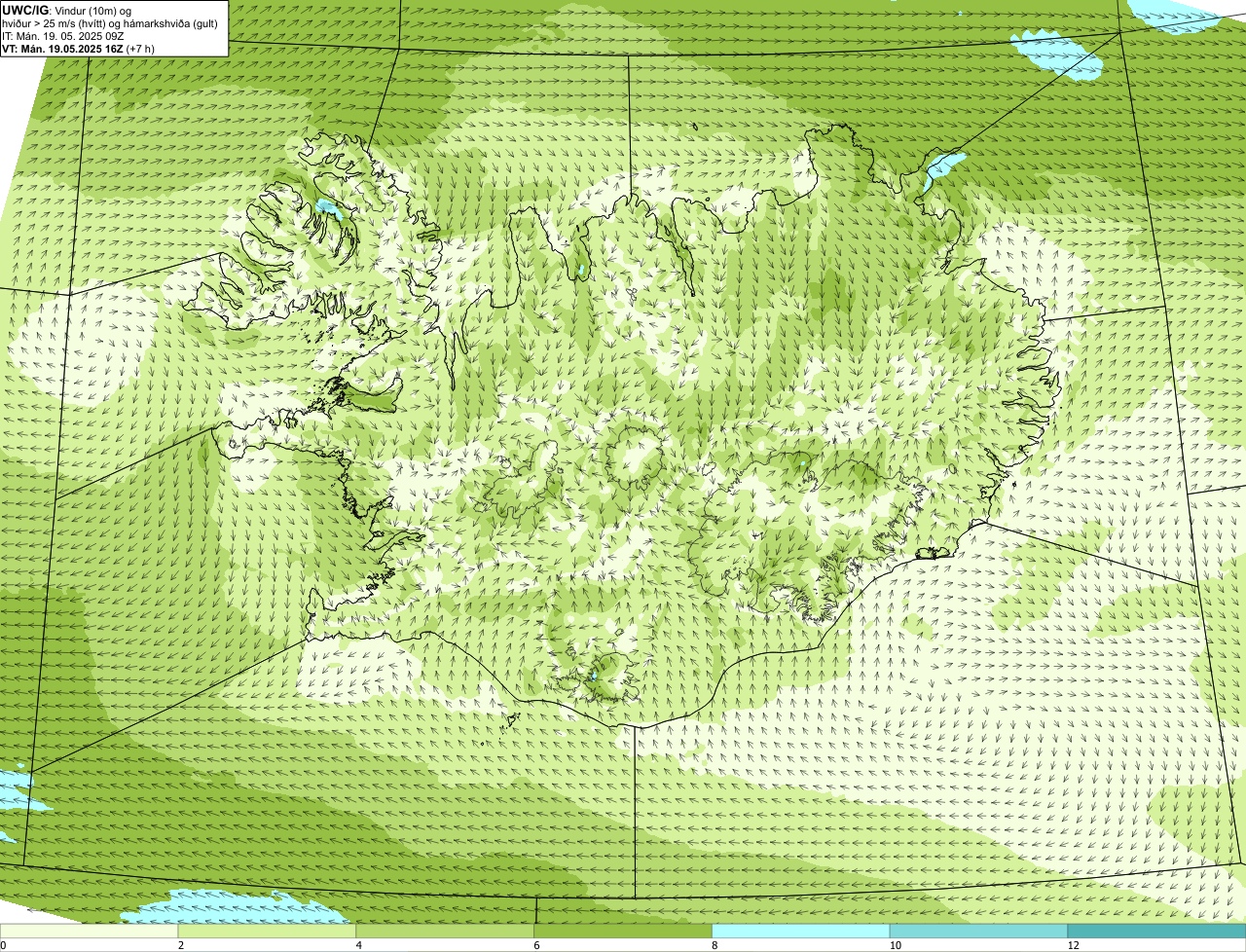Image resolution: width=1246 pixels, height=952 pixels.
Task: Click the legend tick label '2'
Action: pyautogui.click(x=180, y=945)
